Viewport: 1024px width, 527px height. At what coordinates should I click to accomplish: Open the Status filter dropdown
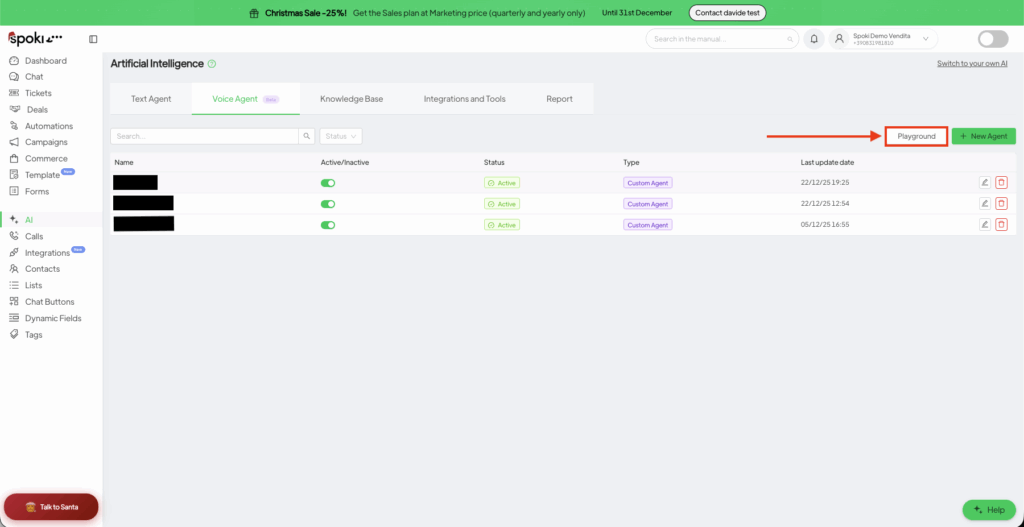340,136
